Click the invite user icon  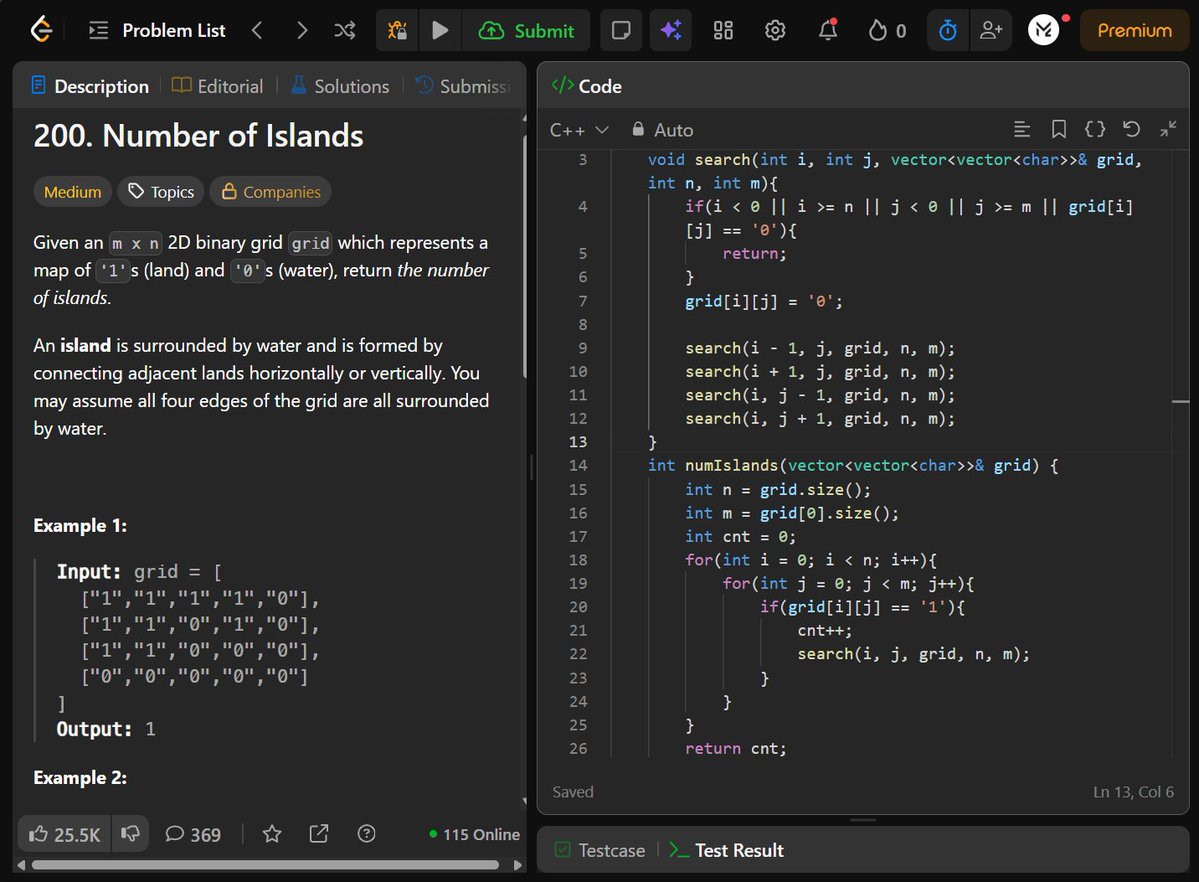click(x=991, y=31)
